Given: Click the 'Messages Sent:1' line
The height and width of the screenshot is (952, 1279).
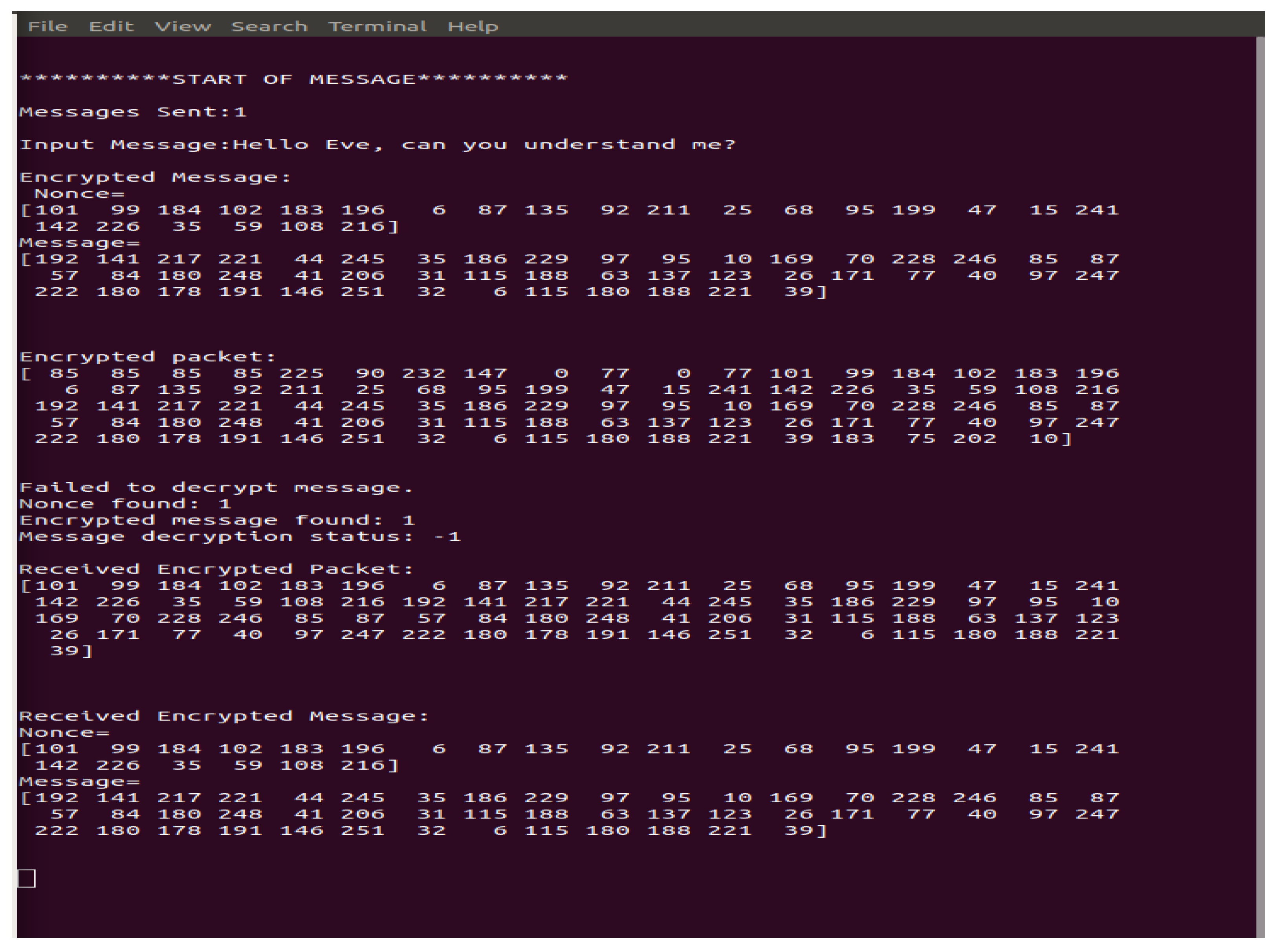Looking at the screenshot, I should 133,112.
